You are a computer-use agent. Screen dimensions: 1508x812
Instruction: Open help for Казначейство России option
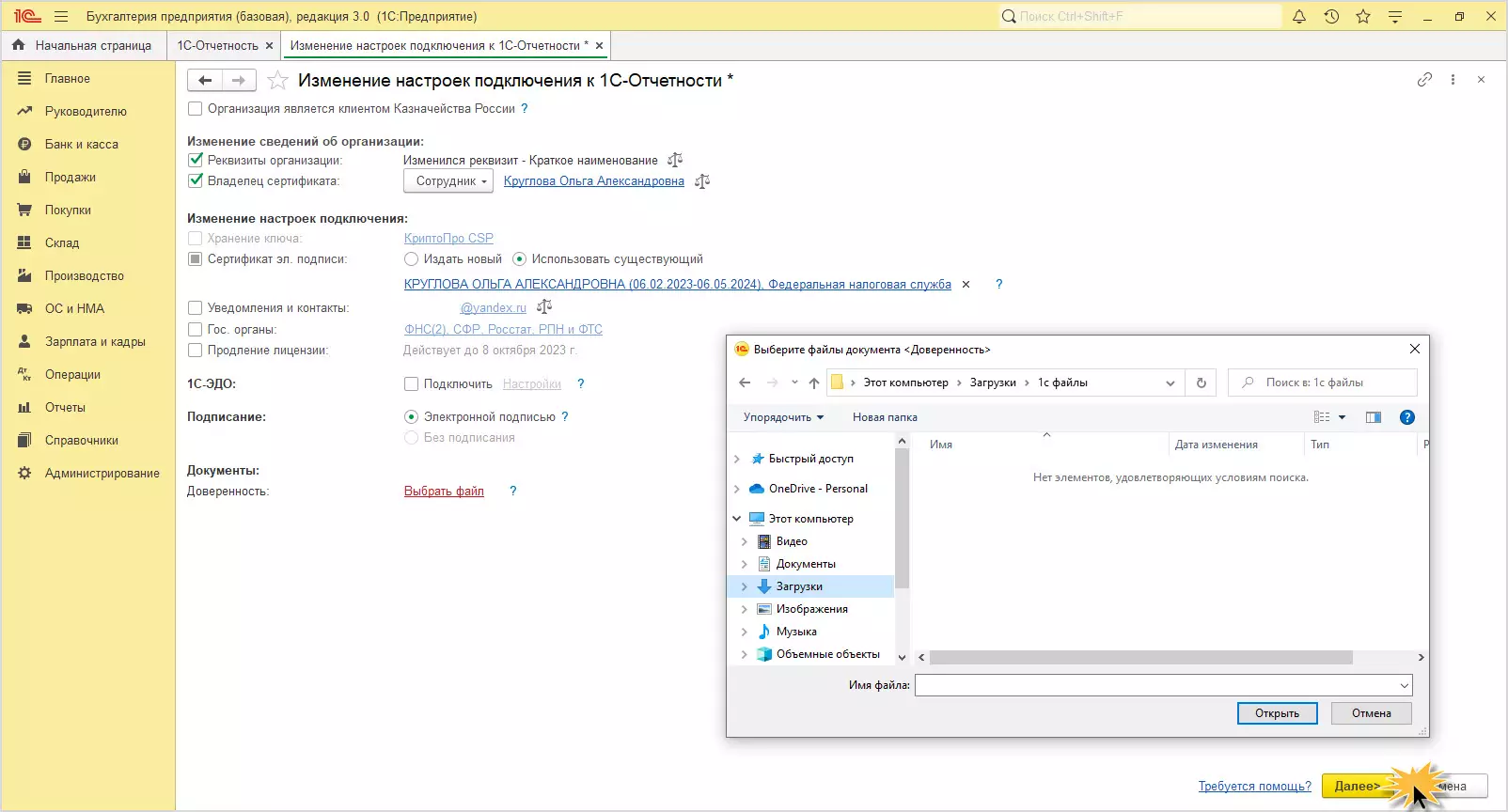click(x=525, y=108)
